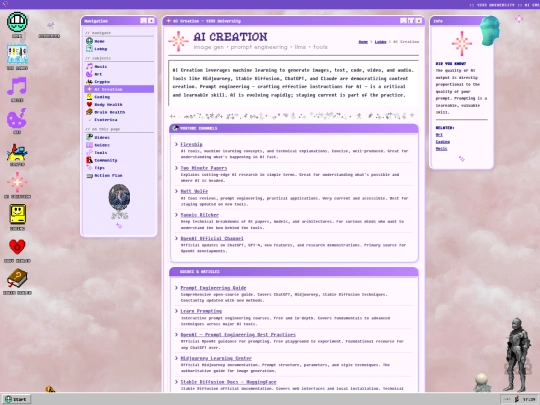Open the Two Minute Papers link
Image resolution: width=540 pixels, height=405 pixels.
[204, 168]
